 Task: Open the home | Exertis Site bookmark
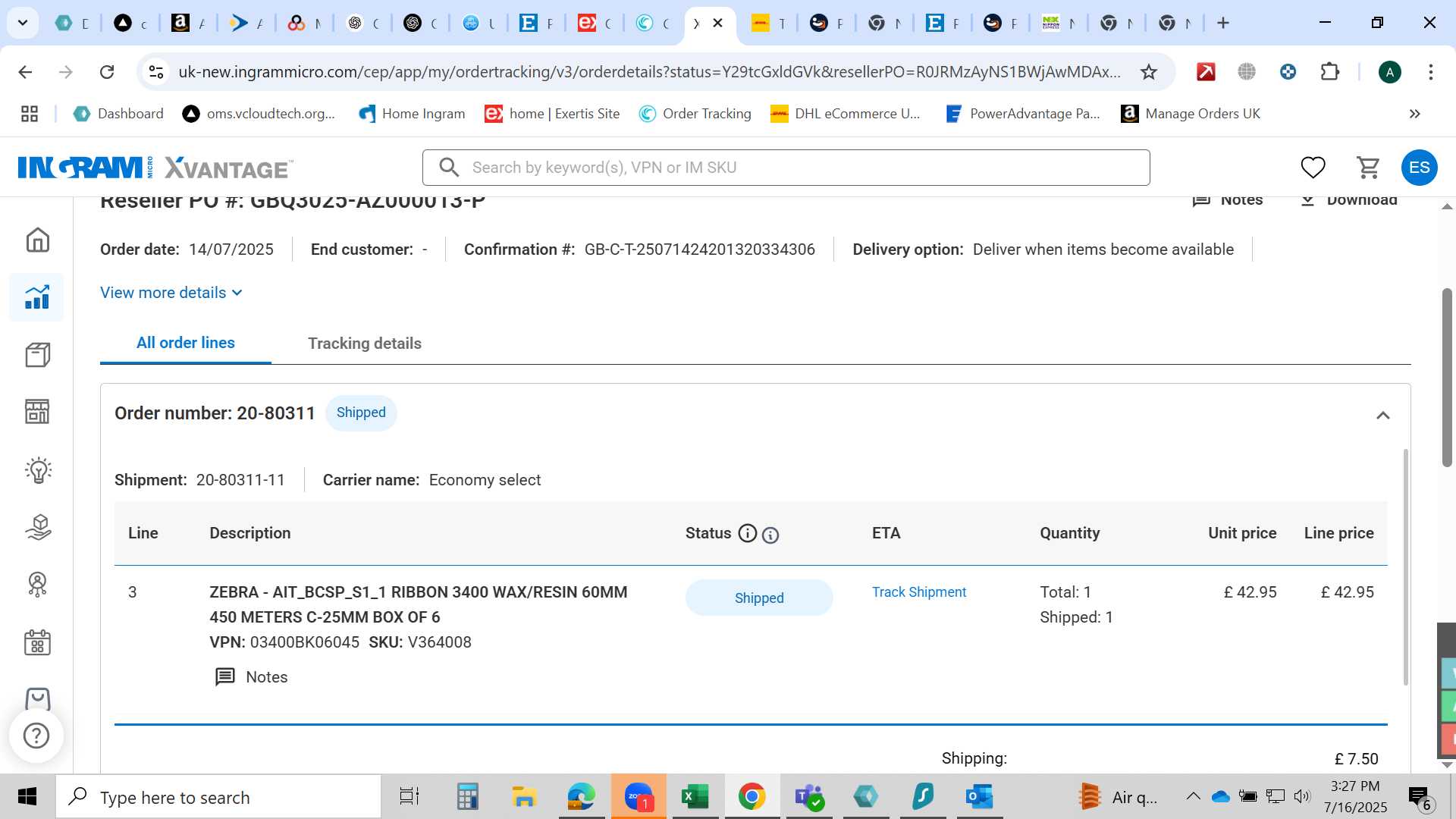tap(552, 114)
